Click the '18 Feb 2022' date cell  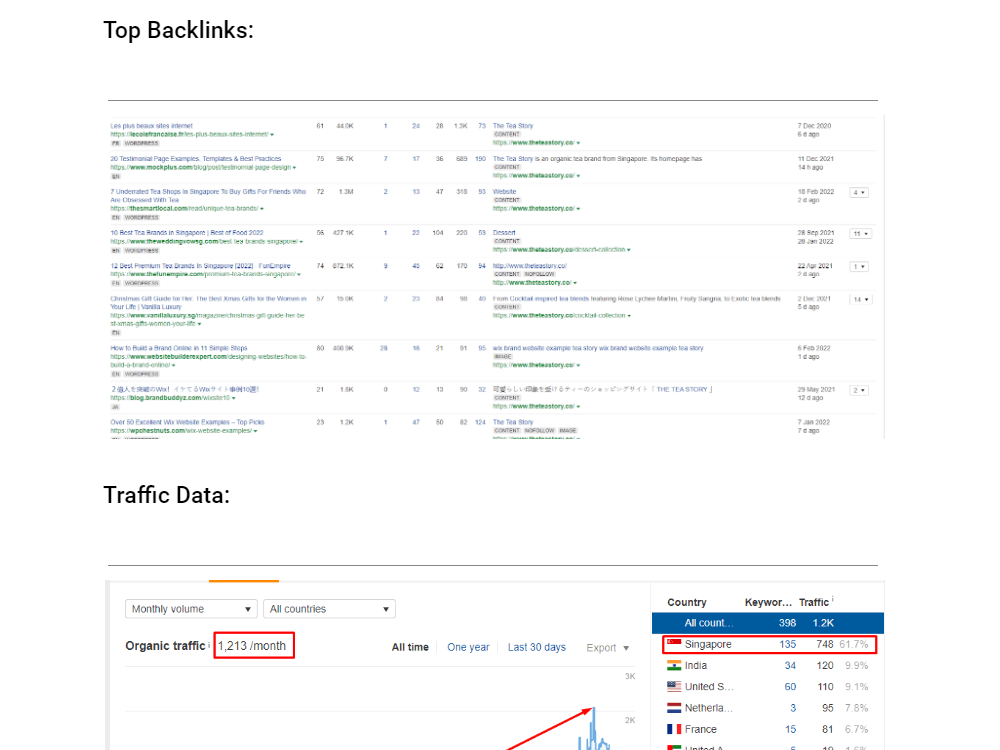pos(816,191)
